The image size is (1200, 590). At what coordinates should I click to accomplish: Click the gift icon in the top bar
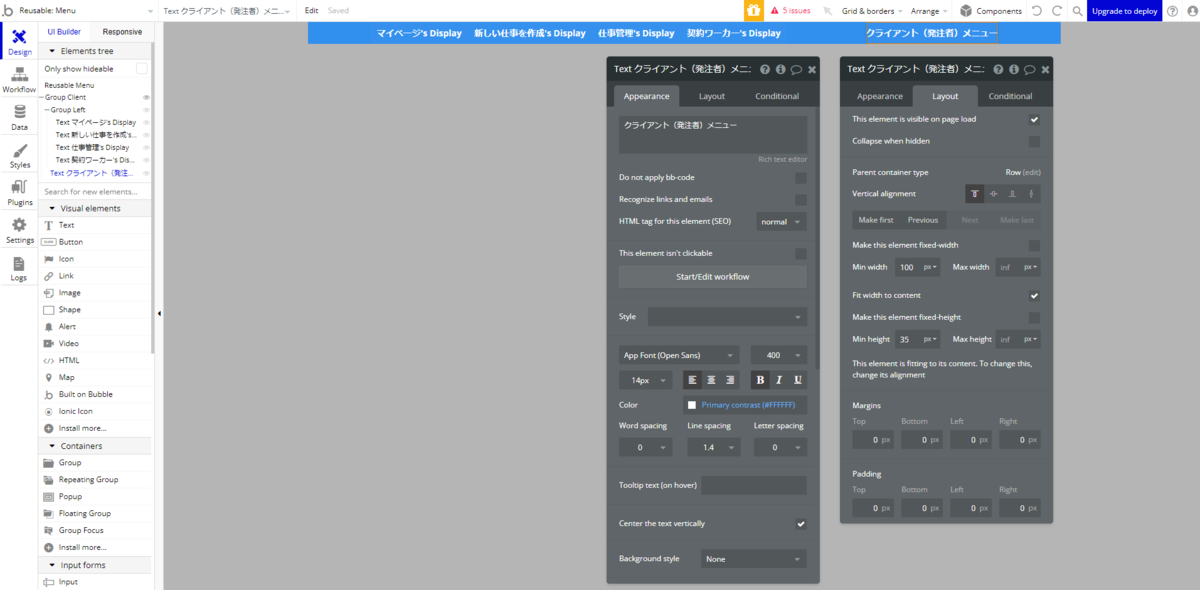(754, 11)
